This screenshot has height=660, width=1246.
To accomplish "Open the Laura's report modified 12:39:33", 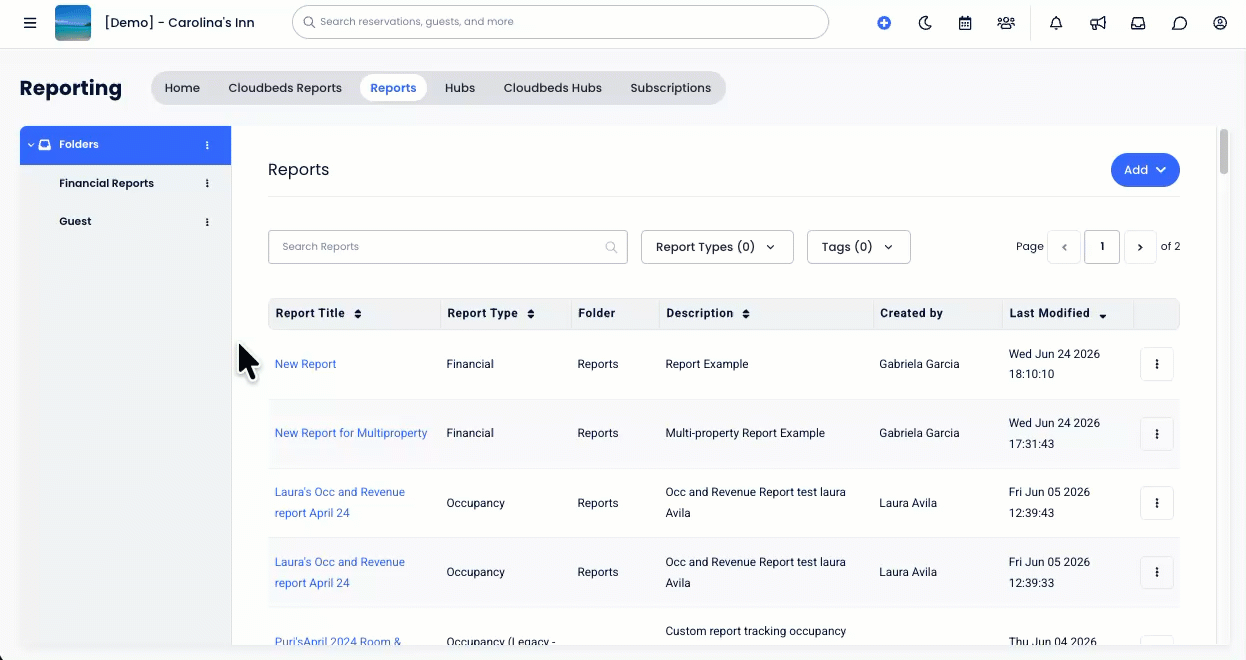I will click(340, 572).
